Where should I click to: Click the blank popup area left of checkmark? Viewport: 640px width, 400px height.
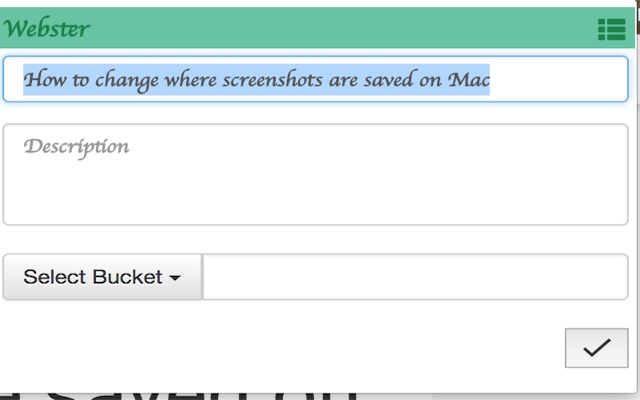point(282,348)
